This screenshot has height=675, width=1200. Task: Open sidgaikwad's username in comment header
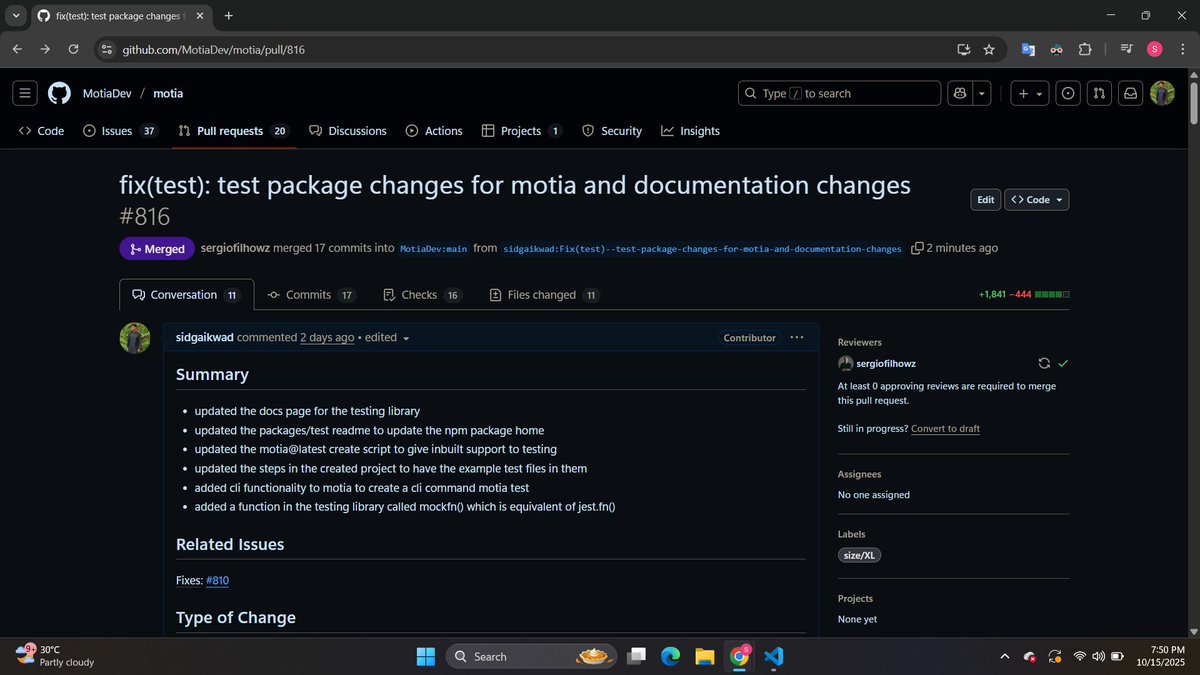tap(204, 338)
